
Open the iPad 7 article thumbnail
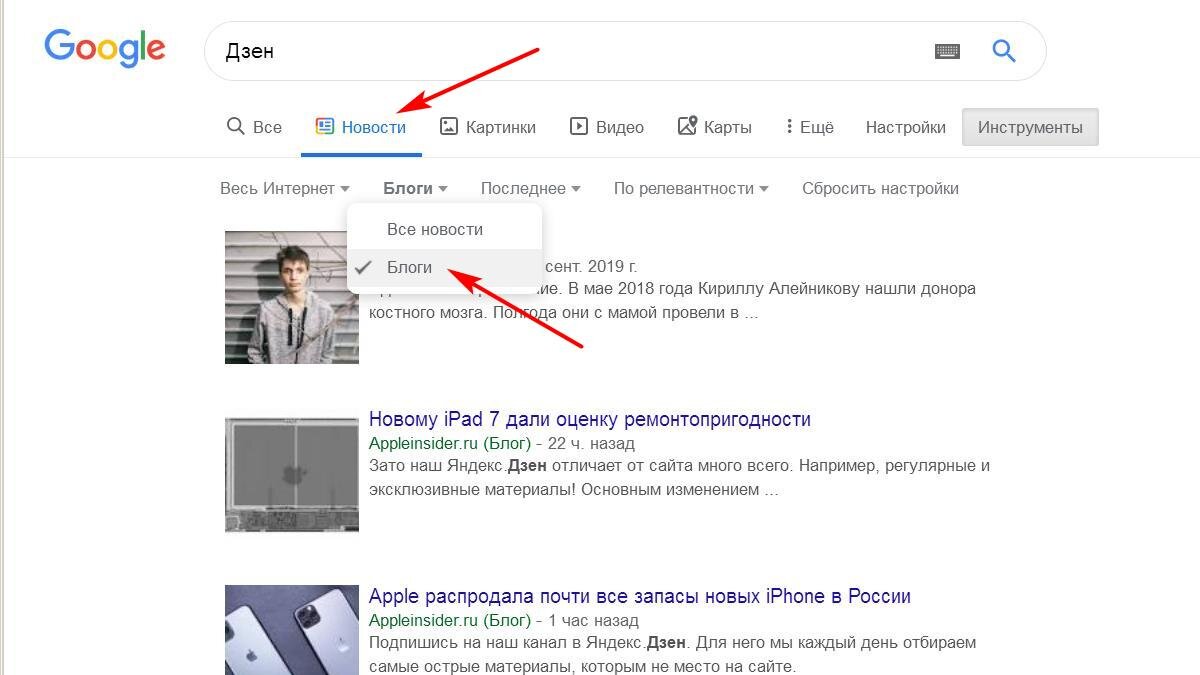[x=292, y=474]
